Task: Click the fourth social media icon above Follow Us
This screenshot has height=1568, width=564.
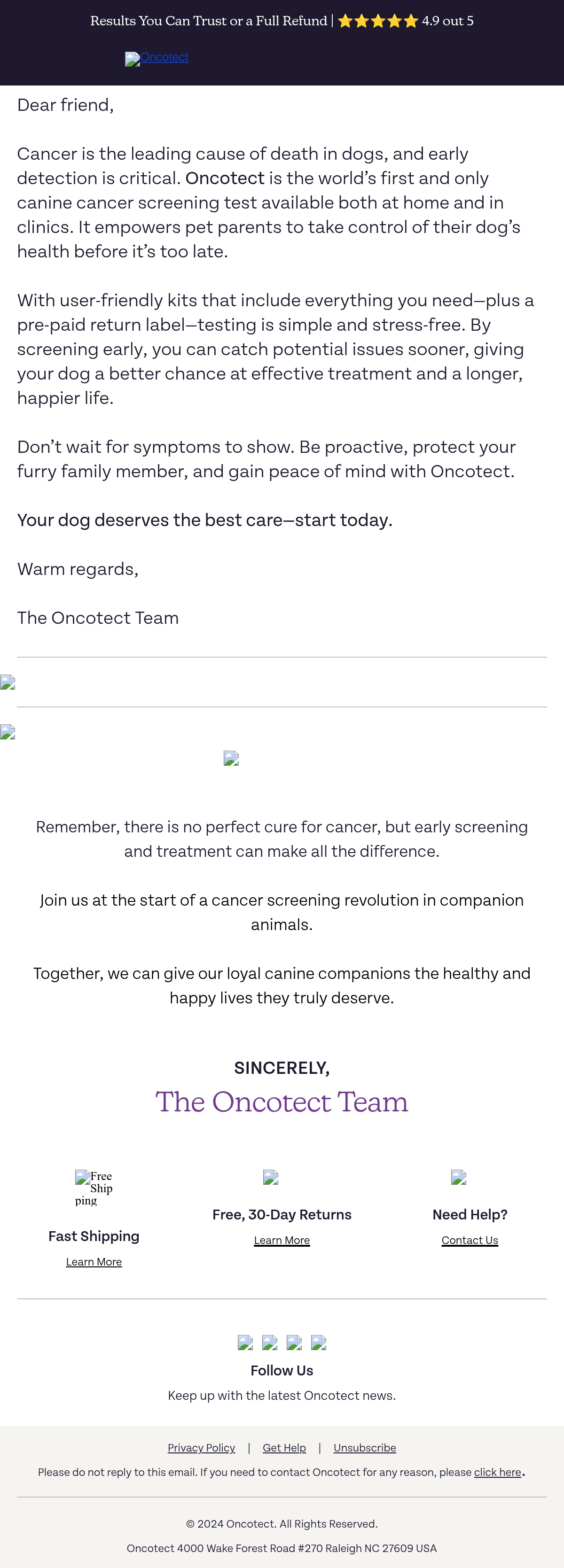Action: tap(319, 1342)
